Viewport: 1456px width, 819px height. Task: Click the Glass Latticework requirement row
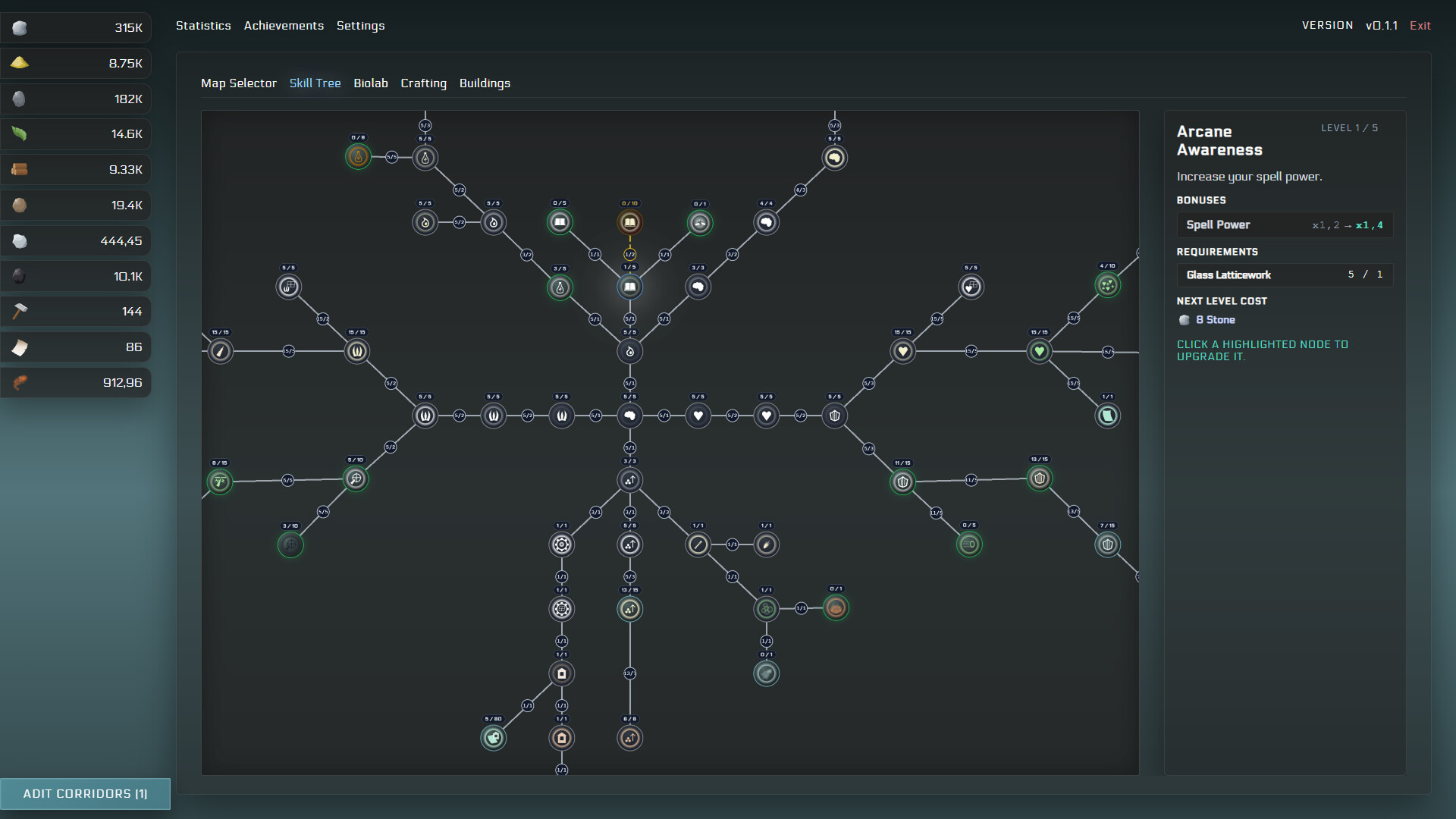click(x=1284, y=275)
